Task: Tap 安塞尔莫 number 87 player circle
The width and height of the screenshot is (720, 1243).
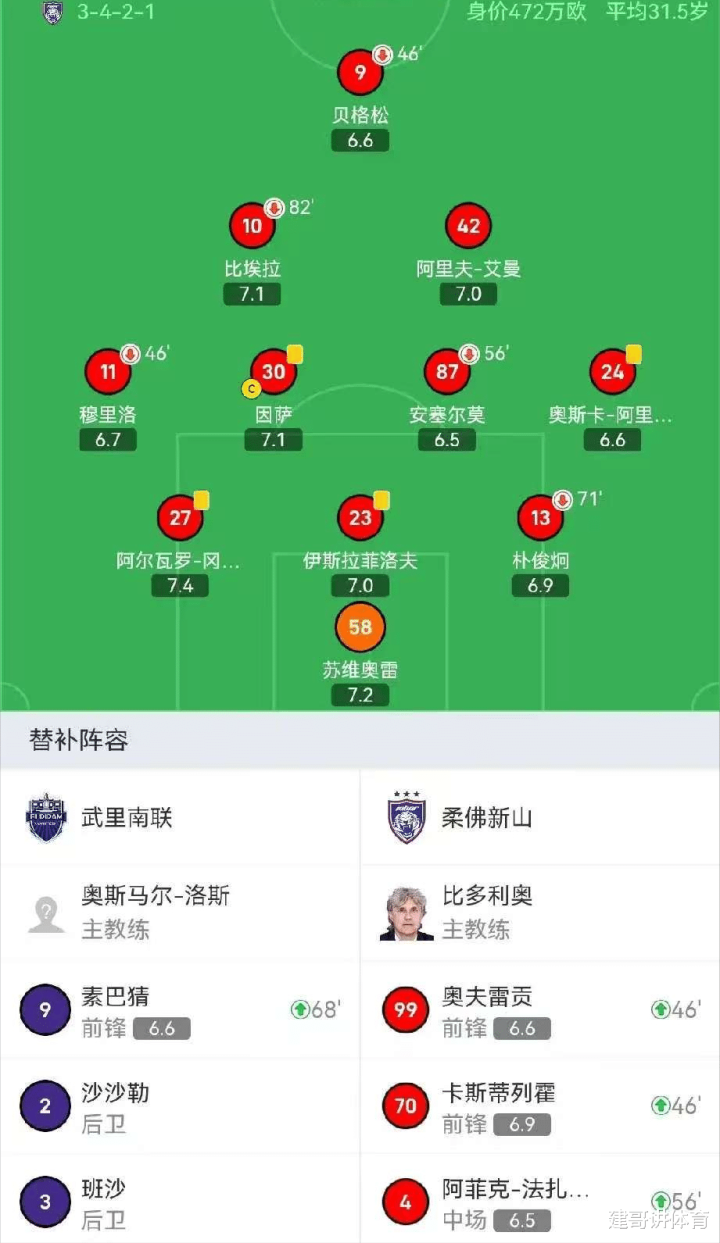Action: pos(447,372)
